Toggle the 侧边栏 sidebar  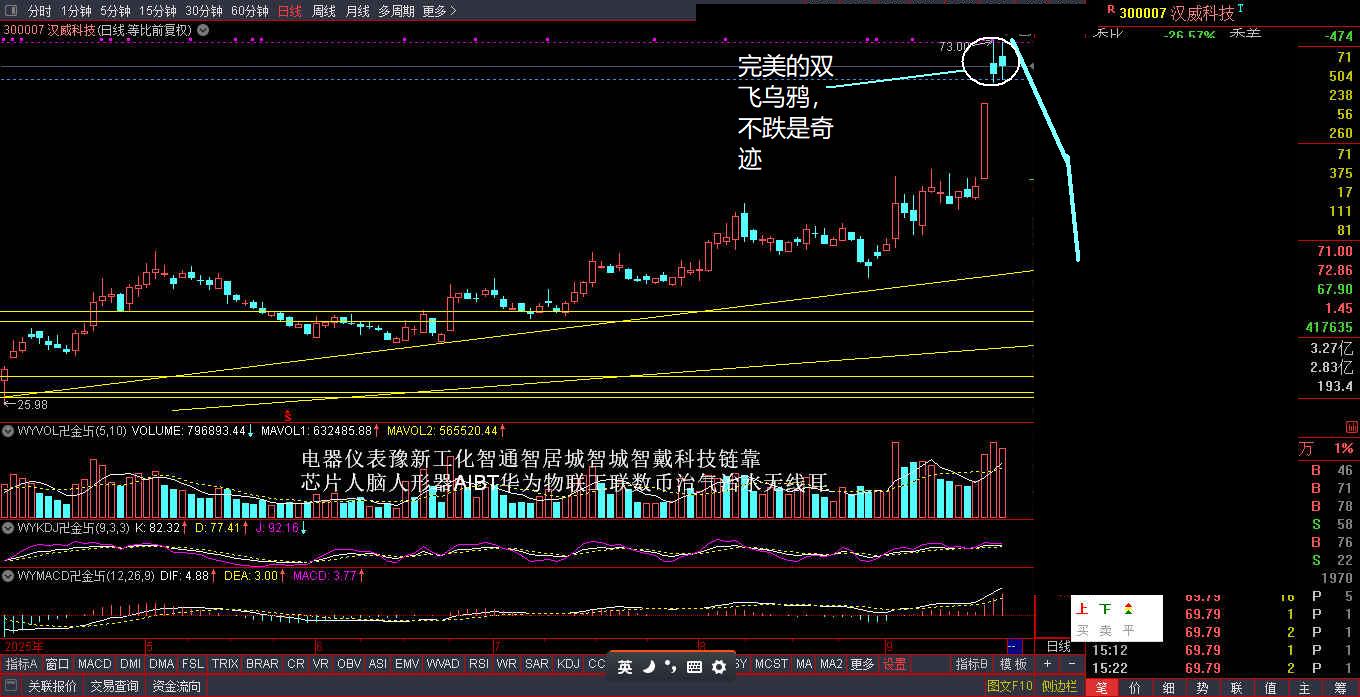tap(1059, 686)
